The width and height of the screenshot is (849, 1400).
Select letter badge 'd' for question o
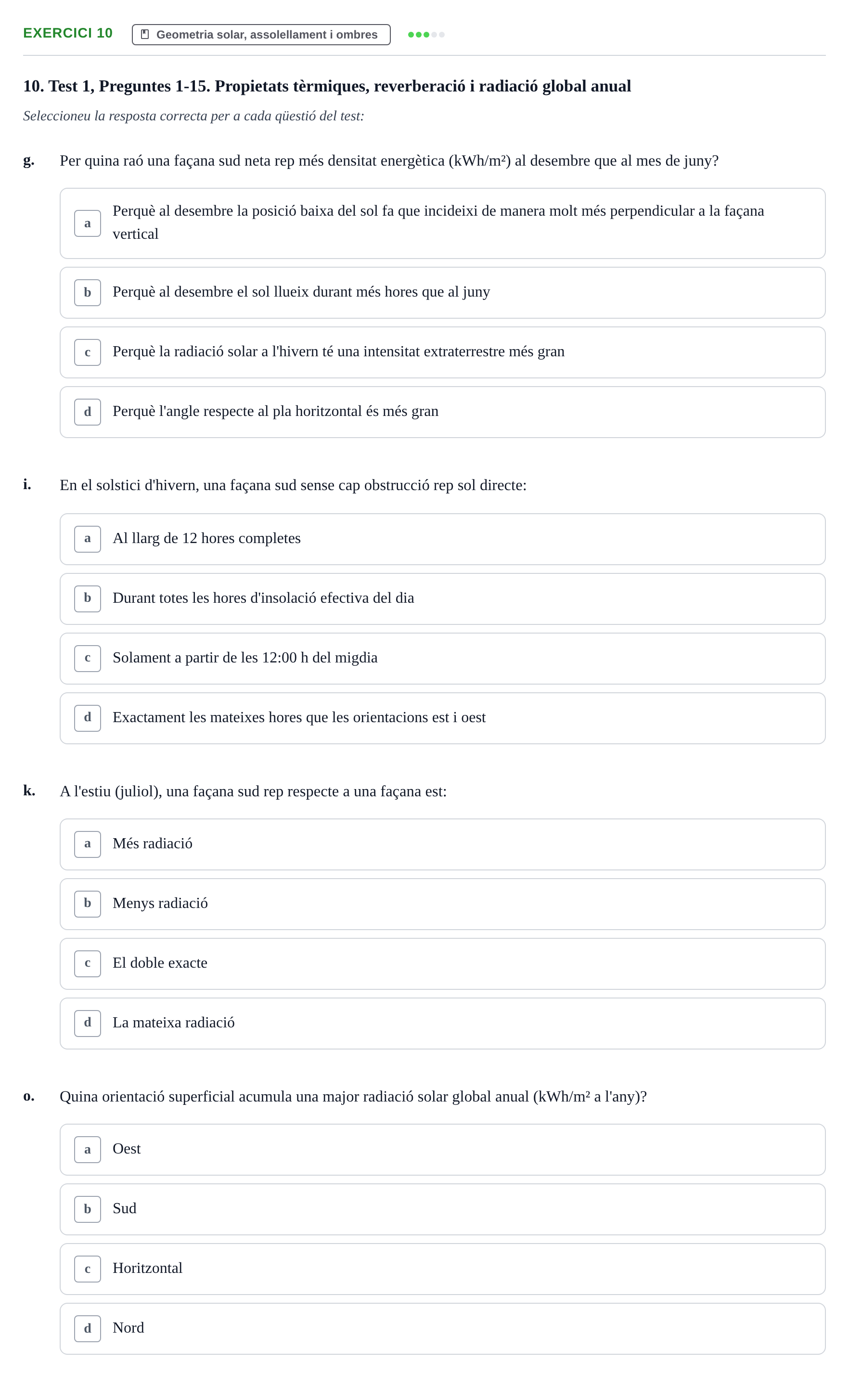[88, 1328]
